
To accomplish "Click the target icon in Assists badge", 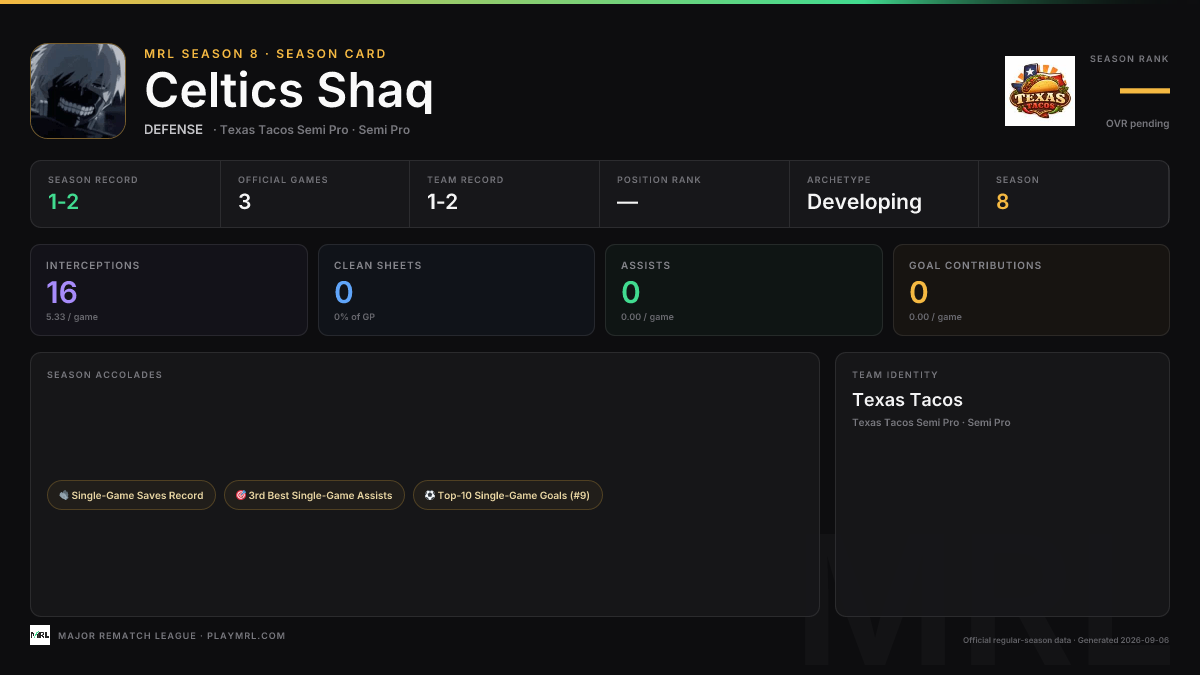I will [241, 495].
